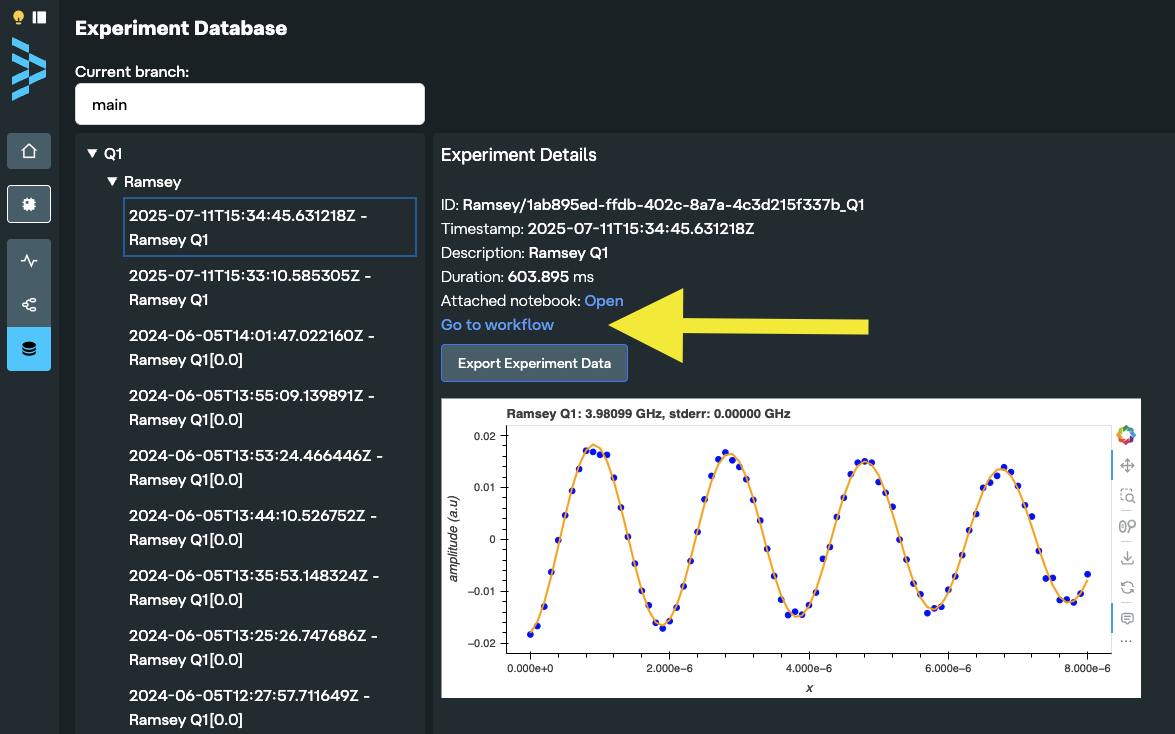Image resolution: width=1175 pixels, height=734 pixels.
Task: Collapse the Q1 tree node
Action: point(93,154)
